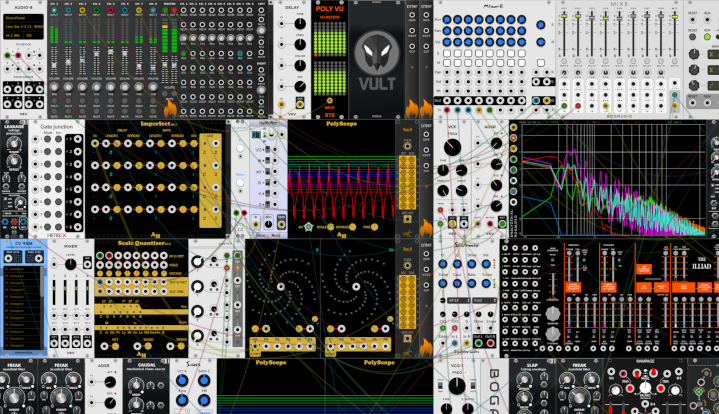Click MIX8 channel 1 pan knob
Image resolution: width=719 pixels, height=414 pixels.
pos(564,72)
